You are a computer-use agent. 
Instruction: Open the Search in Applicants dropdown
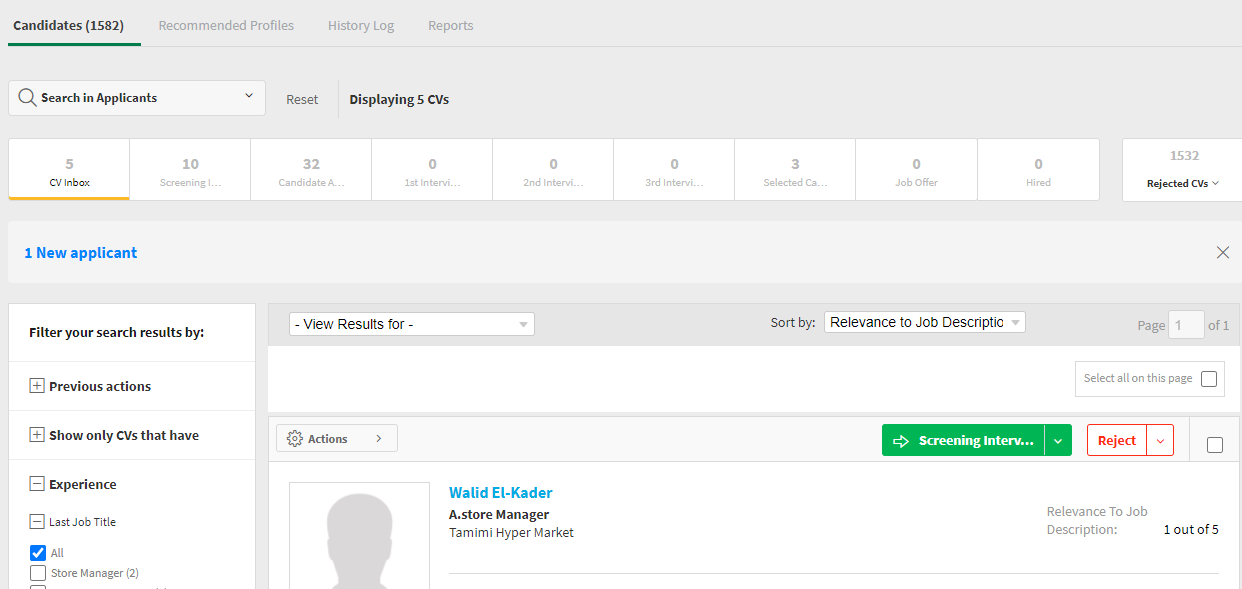[x=249, y=97]
